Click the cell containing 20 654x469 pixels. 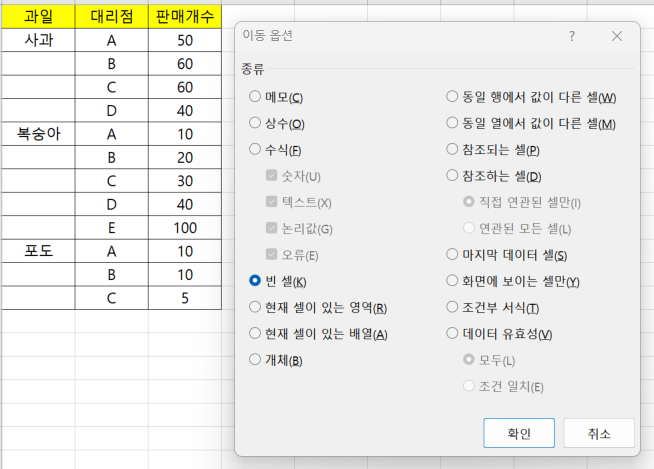pos(185,157)
